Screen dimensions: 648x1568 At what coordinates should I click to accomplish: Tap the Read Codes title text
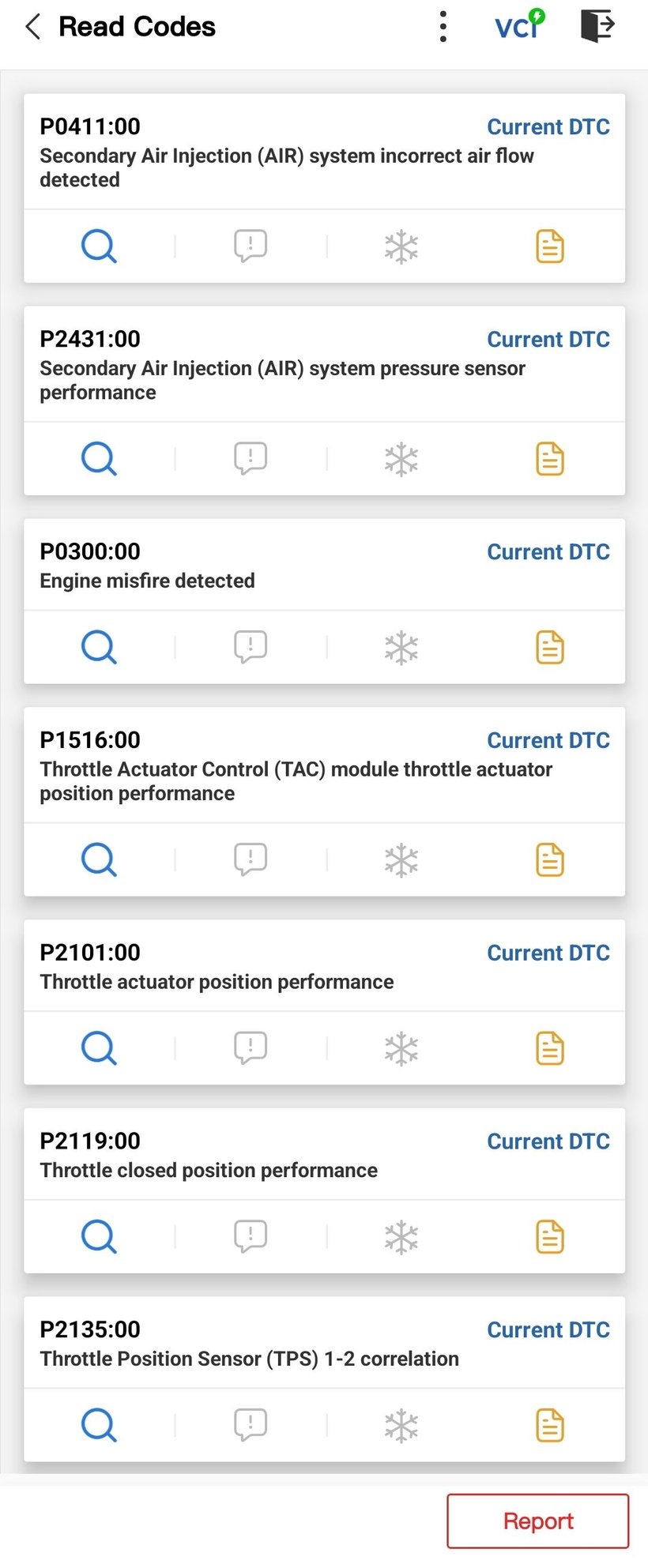137,27
